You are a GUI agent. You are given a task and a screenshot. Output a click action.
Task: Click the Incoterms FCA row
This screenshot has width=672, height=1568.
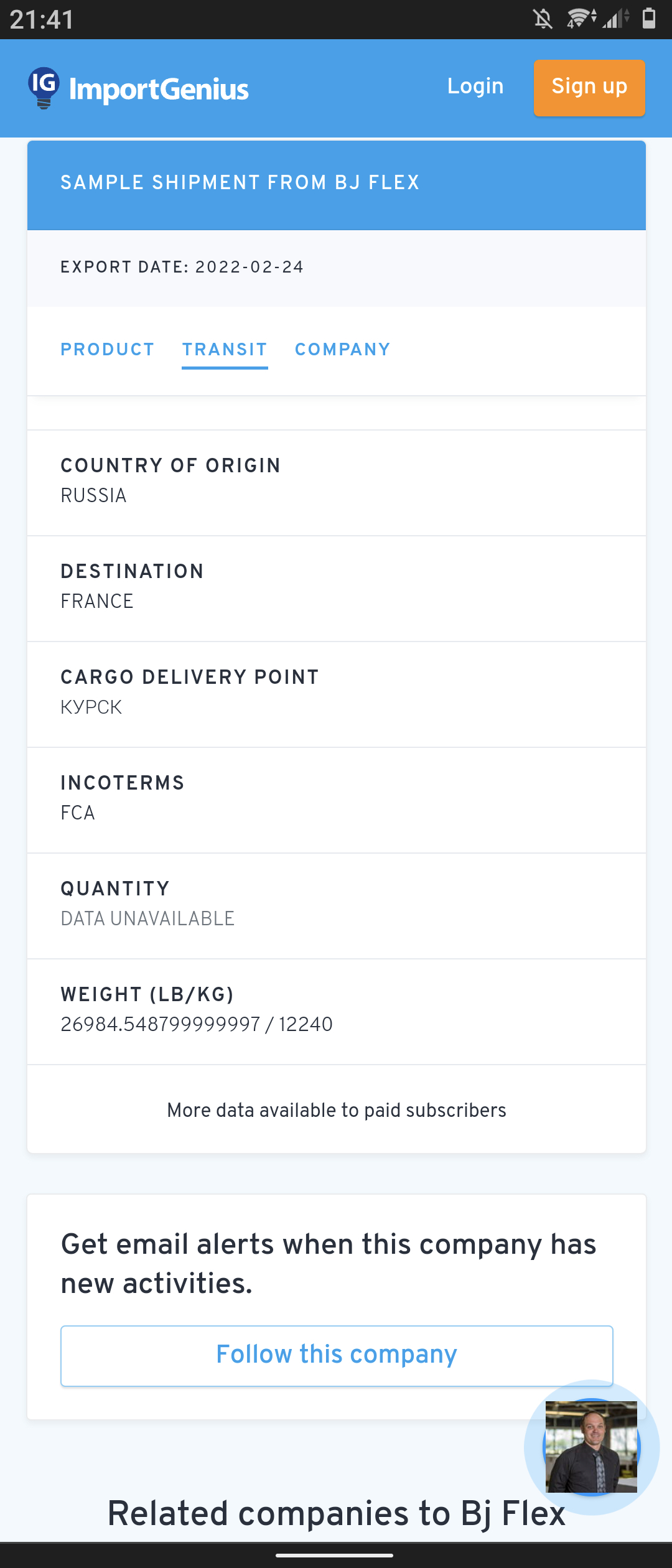(336, 799)
